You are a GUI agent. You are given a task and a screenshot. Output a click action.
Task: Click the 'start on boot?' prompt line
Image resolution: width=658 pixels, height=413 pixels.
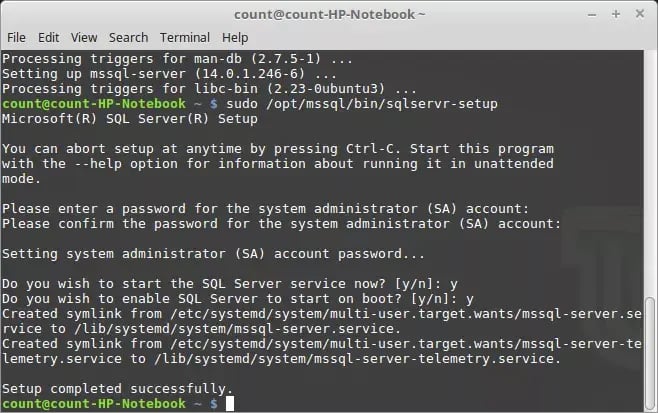coord(238,298)
